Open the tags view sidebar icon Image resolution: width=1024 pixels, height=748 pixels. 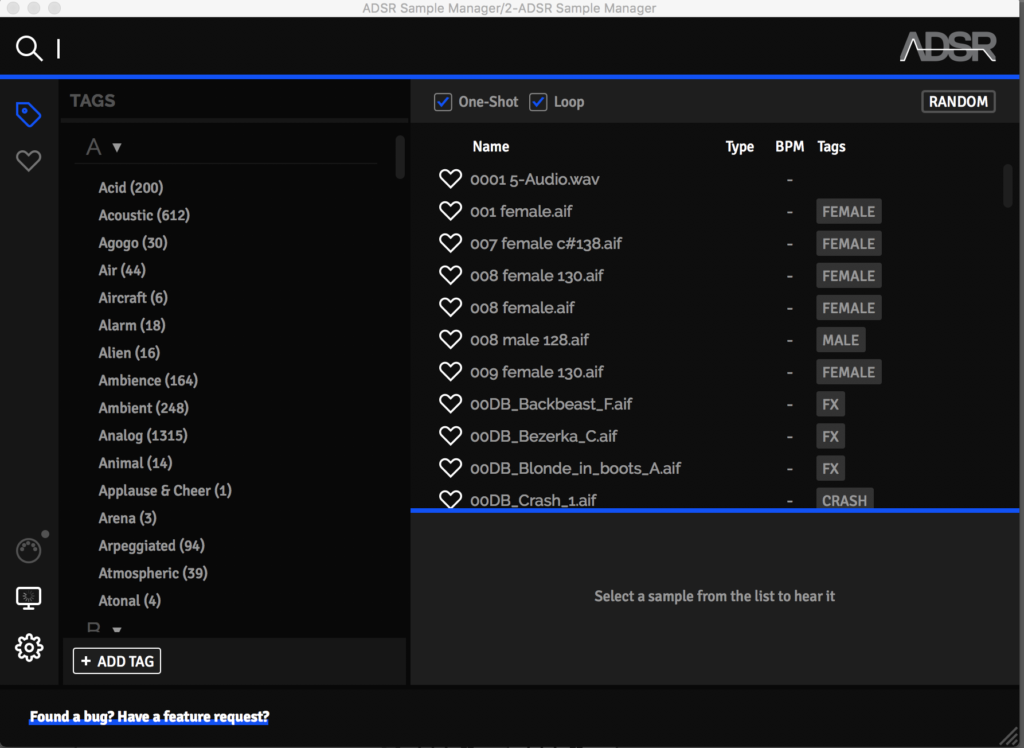tap(29, 115)
